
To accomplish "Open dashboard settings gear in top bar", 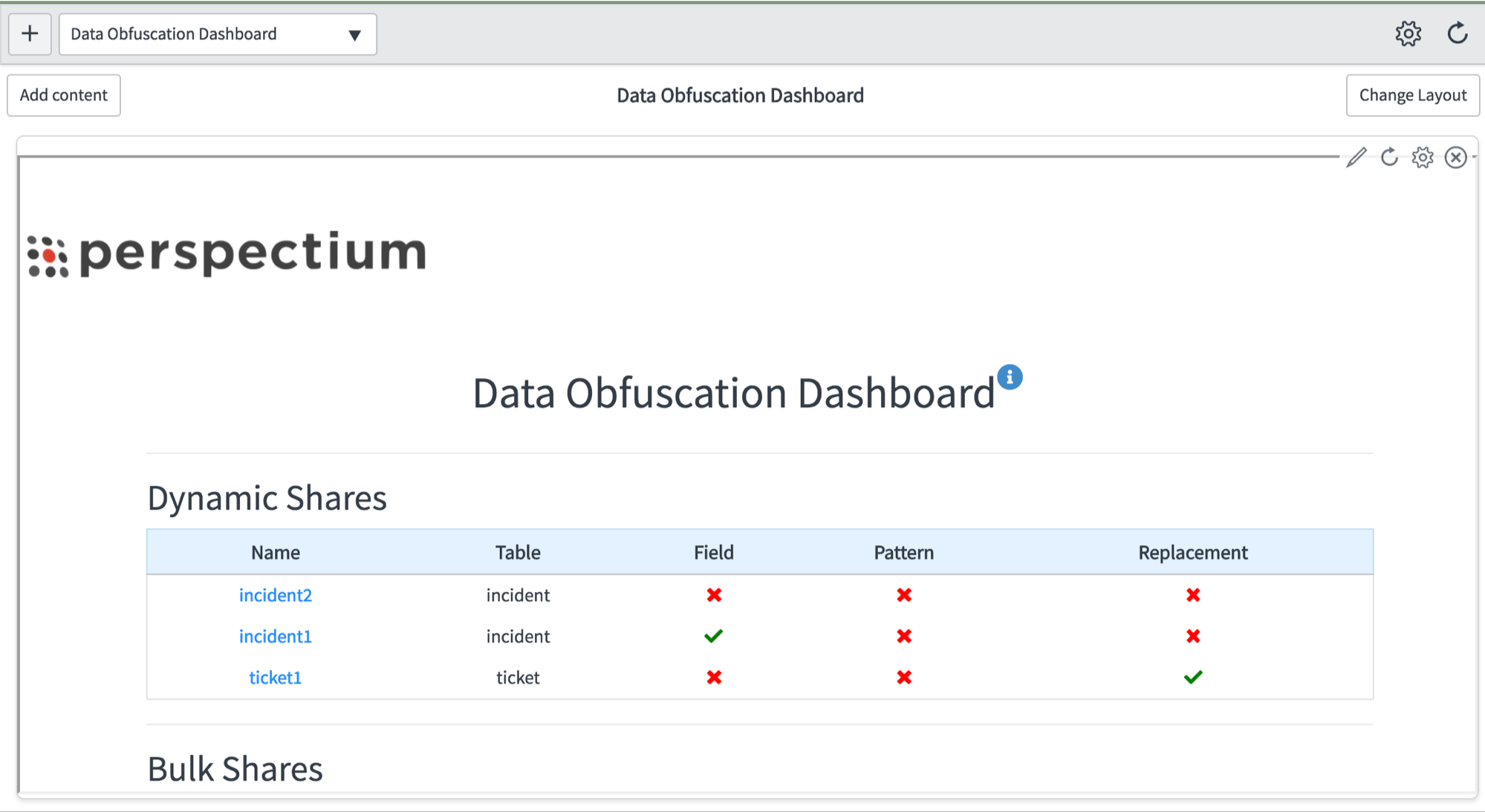I will [1408, 33].
